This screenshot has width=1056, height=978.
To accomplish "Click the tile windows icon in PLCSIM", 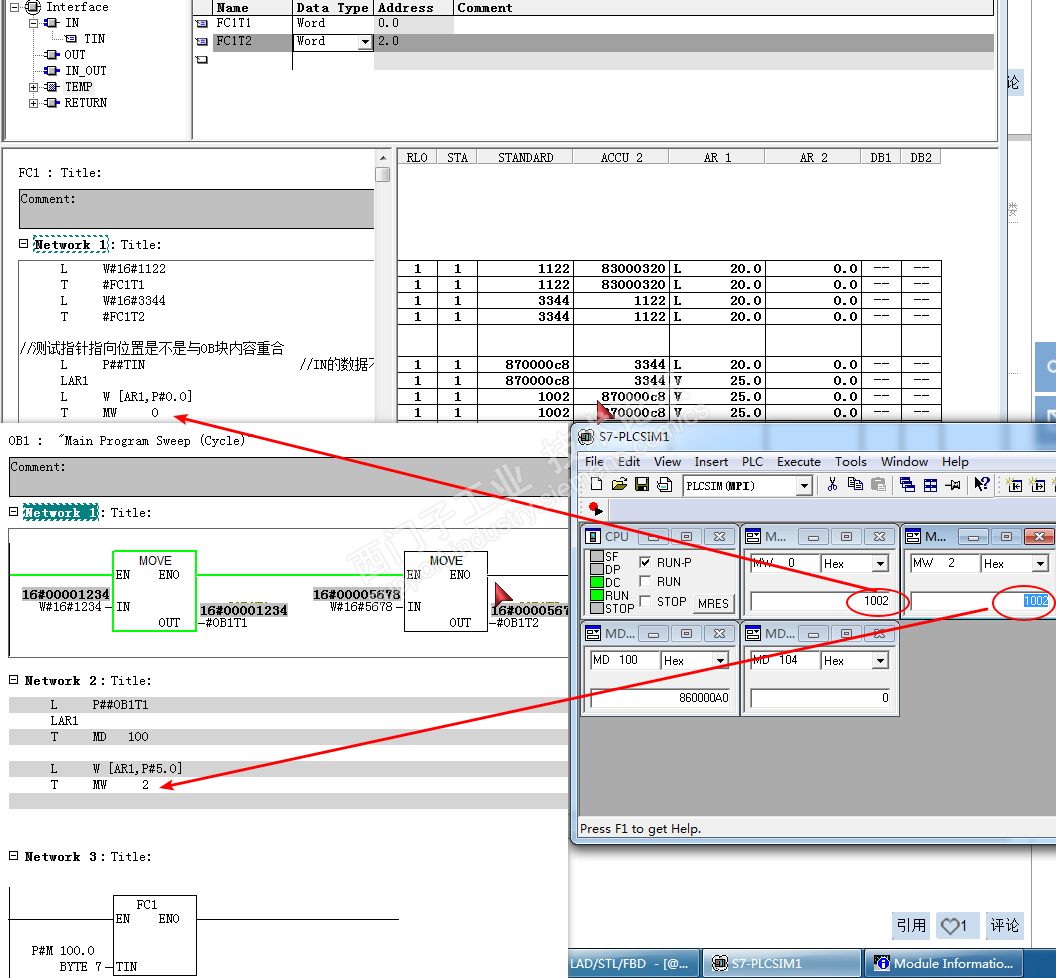I will pyautogui.click(x=930, y=484).
